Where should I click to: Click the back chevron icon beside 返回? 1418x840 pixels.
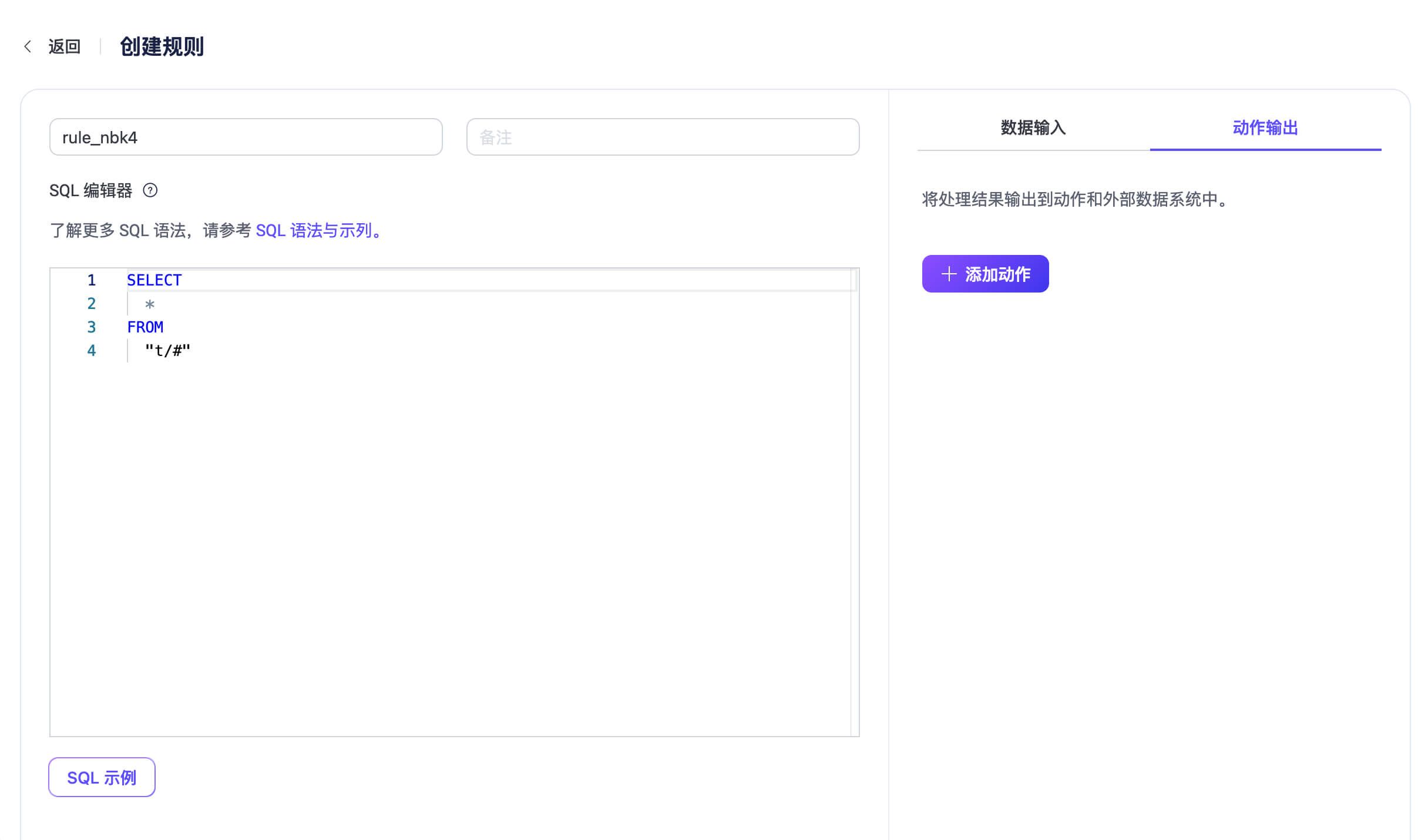pyautogui.click(x=28, y=46)
